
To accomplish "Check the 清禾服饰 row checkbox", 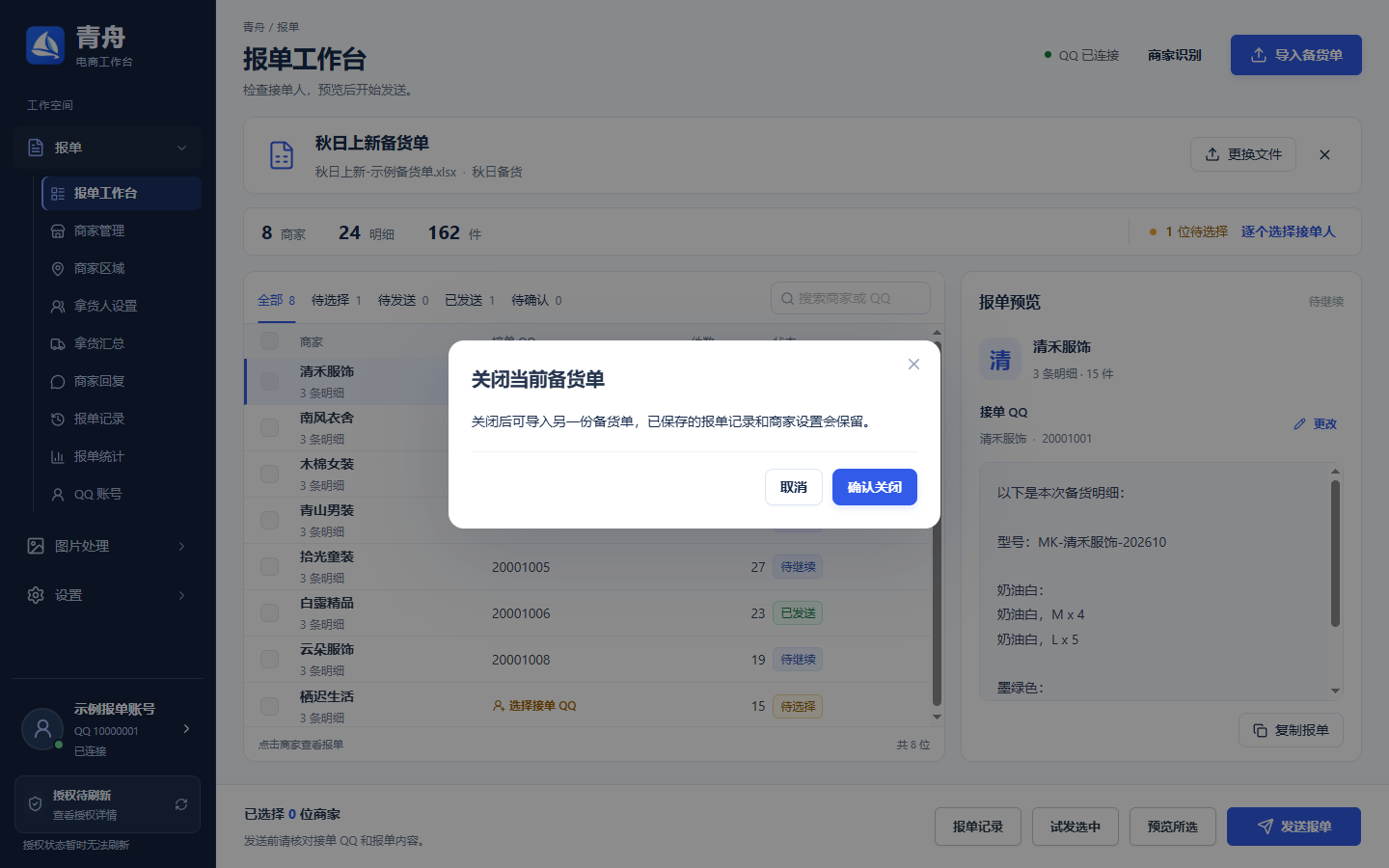I will point(270,381).
